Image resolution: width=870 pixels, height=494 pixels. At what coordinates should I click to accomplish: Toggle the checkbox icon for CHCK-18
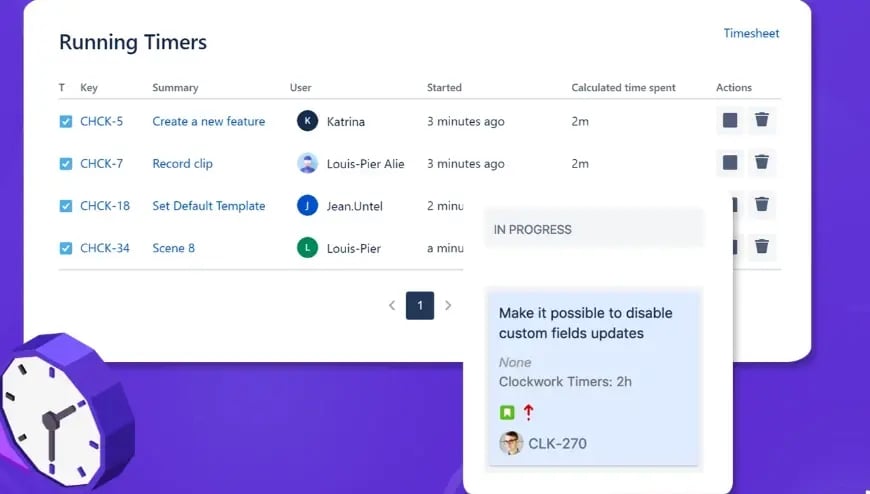pyautogui.click(x=65, y=206)
